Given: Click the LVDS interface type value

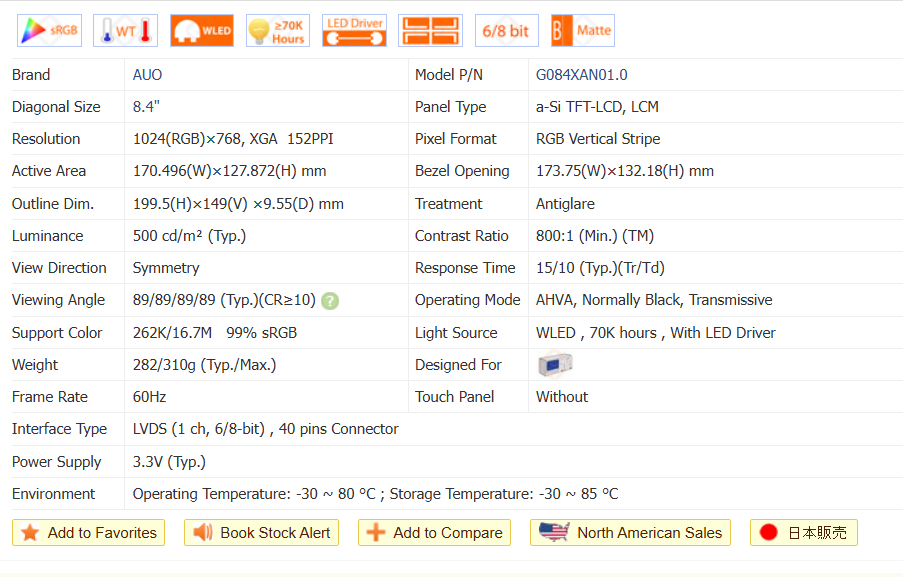Looking at the screenshot, I should (265, 429).
